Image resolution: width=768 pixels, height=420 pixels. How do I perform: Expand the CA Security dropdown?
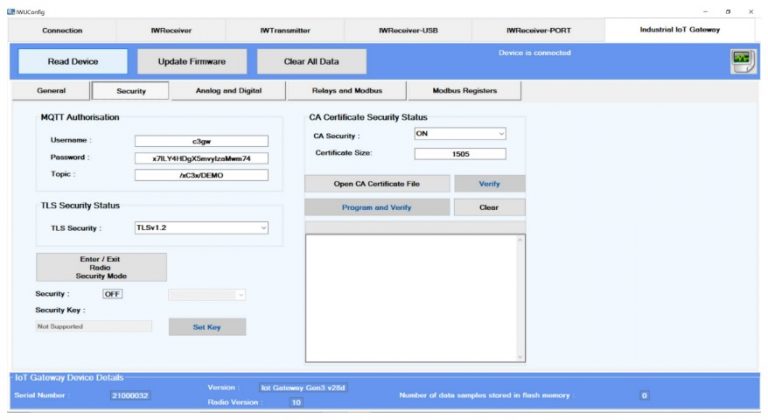pos(460,134)
